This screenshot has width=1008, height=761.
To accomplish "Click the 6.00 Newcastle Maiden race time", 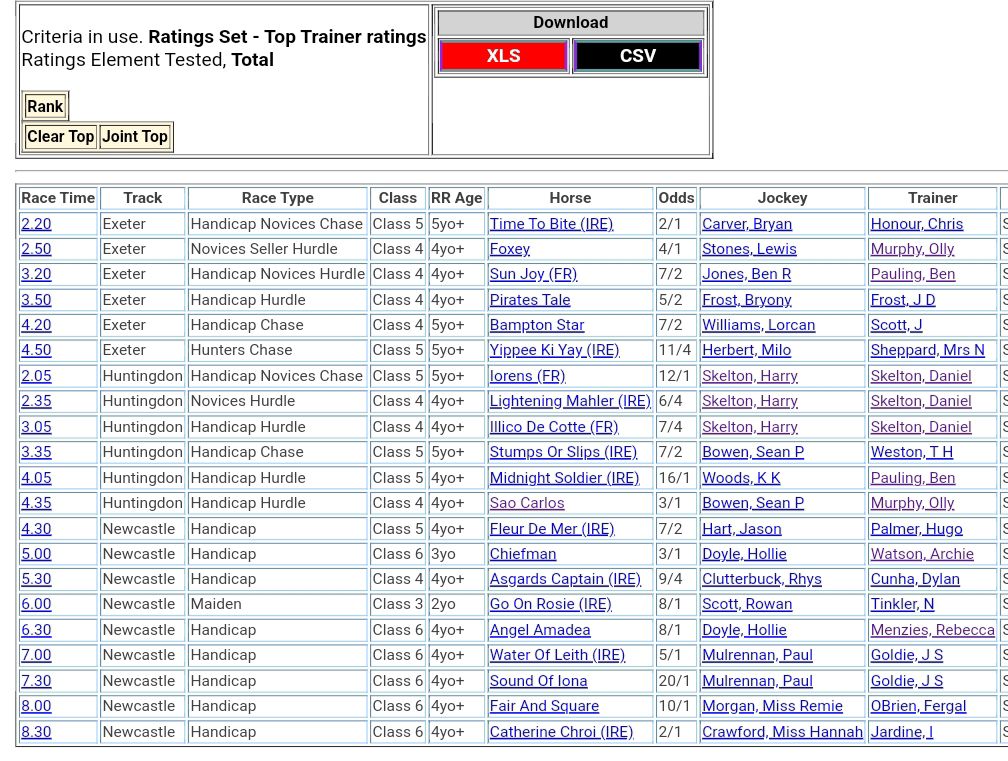I will click(x=36, y=604).
